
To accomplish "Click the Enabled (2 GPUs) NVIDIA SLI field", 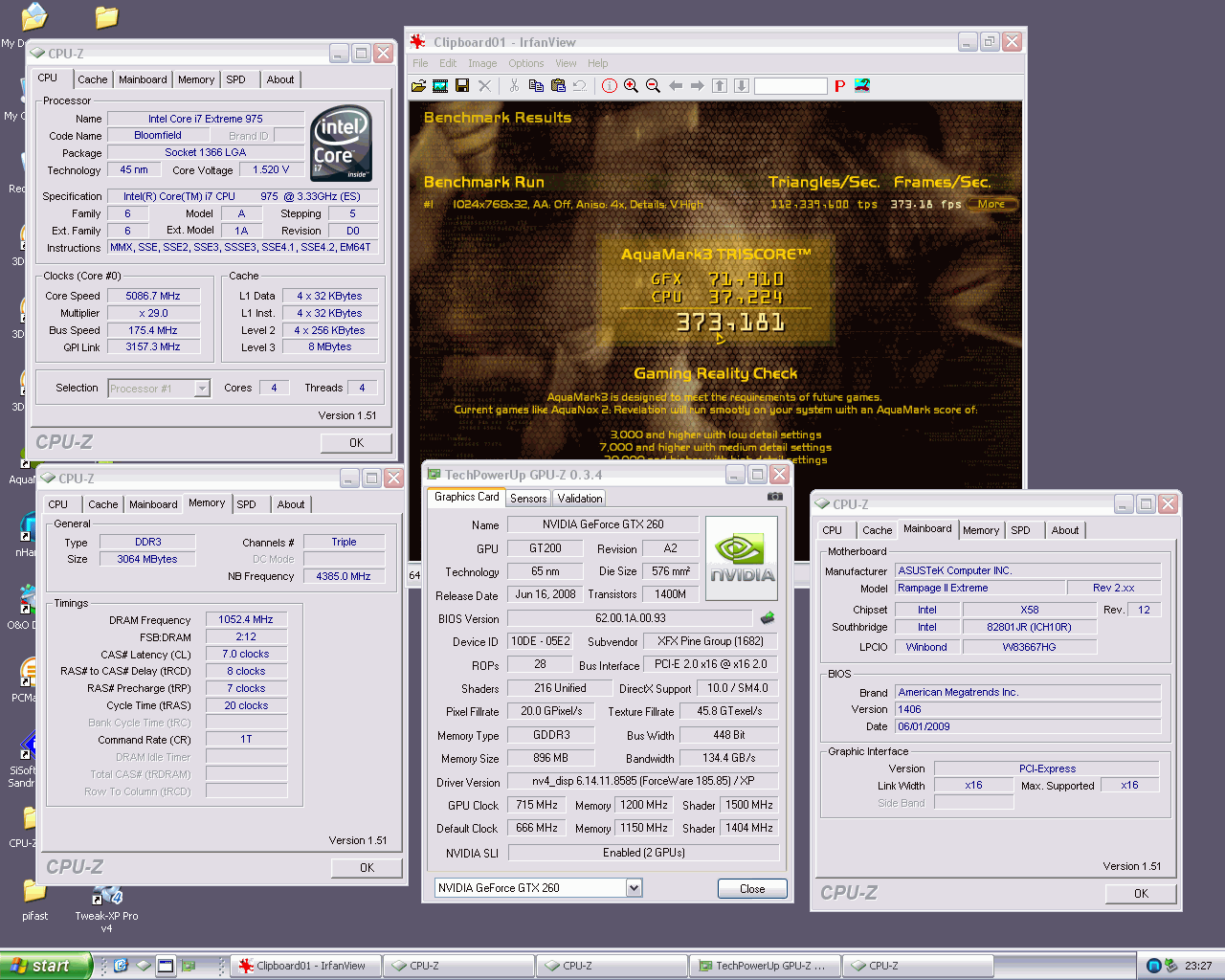I will tap(643, 853).
